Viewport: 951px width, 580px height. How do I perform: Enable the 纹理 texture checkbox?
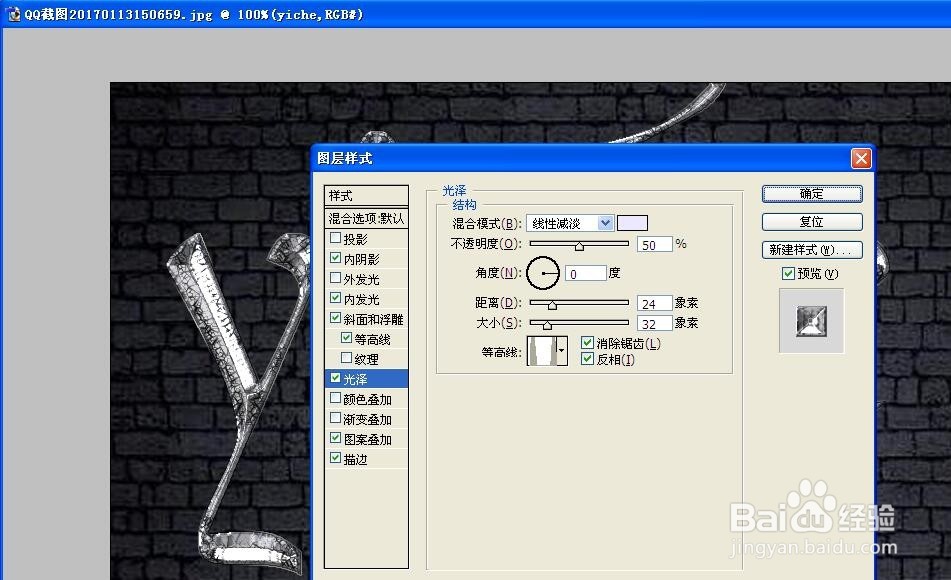coord(346,358)
